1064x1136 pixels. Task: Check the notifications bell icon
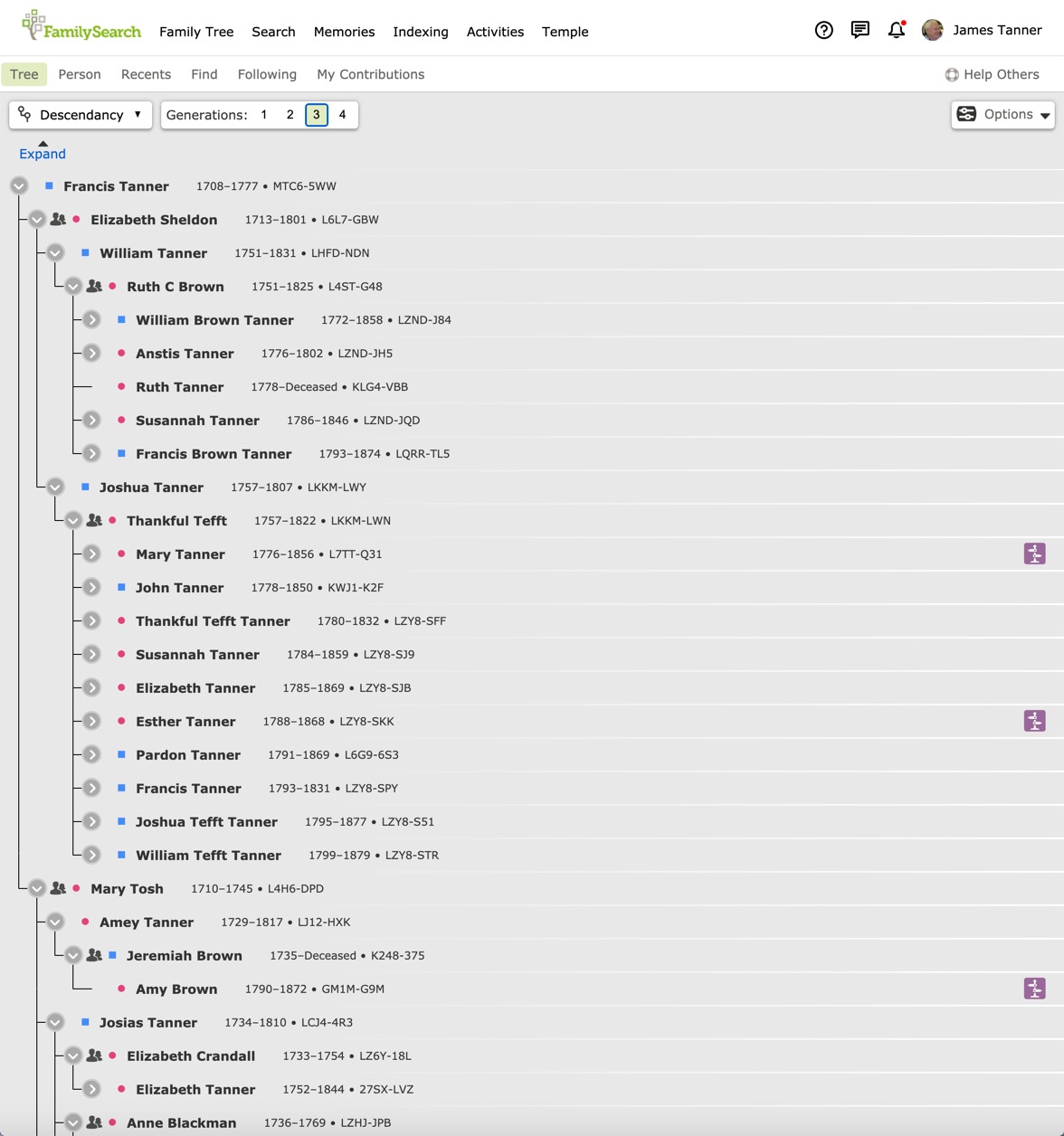tap(897, 31)
